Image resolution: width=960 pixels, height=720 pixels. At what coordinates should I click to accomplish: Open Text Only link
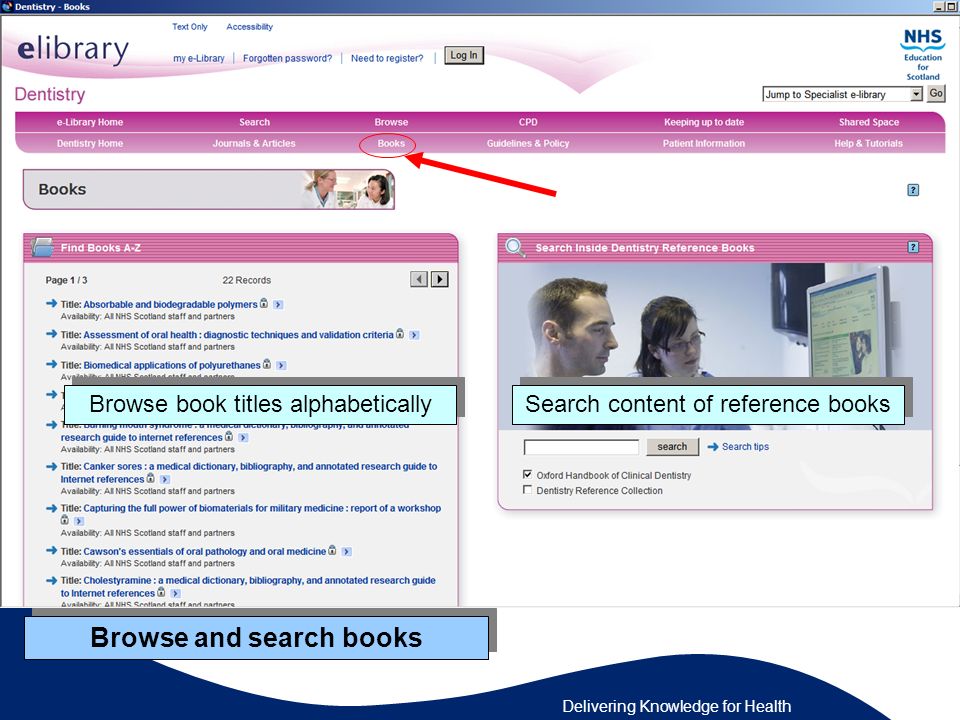(x=190, y=27)
